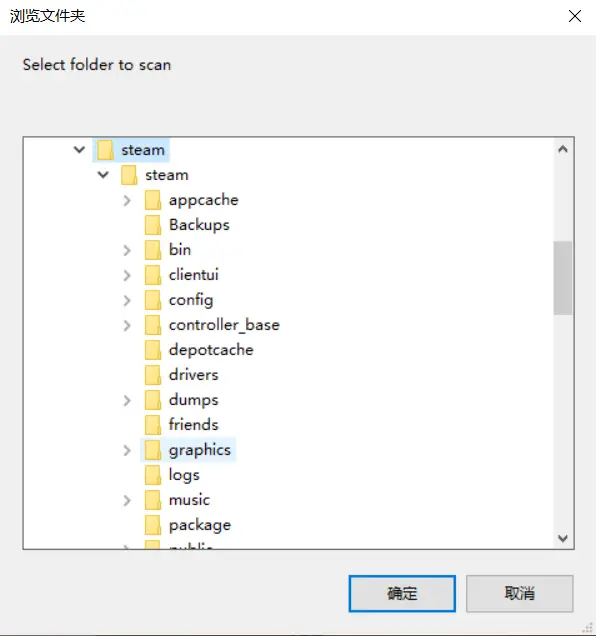Click the folder tree scrollbar thumb
596x636 pixels.
[x=563, y=278]
